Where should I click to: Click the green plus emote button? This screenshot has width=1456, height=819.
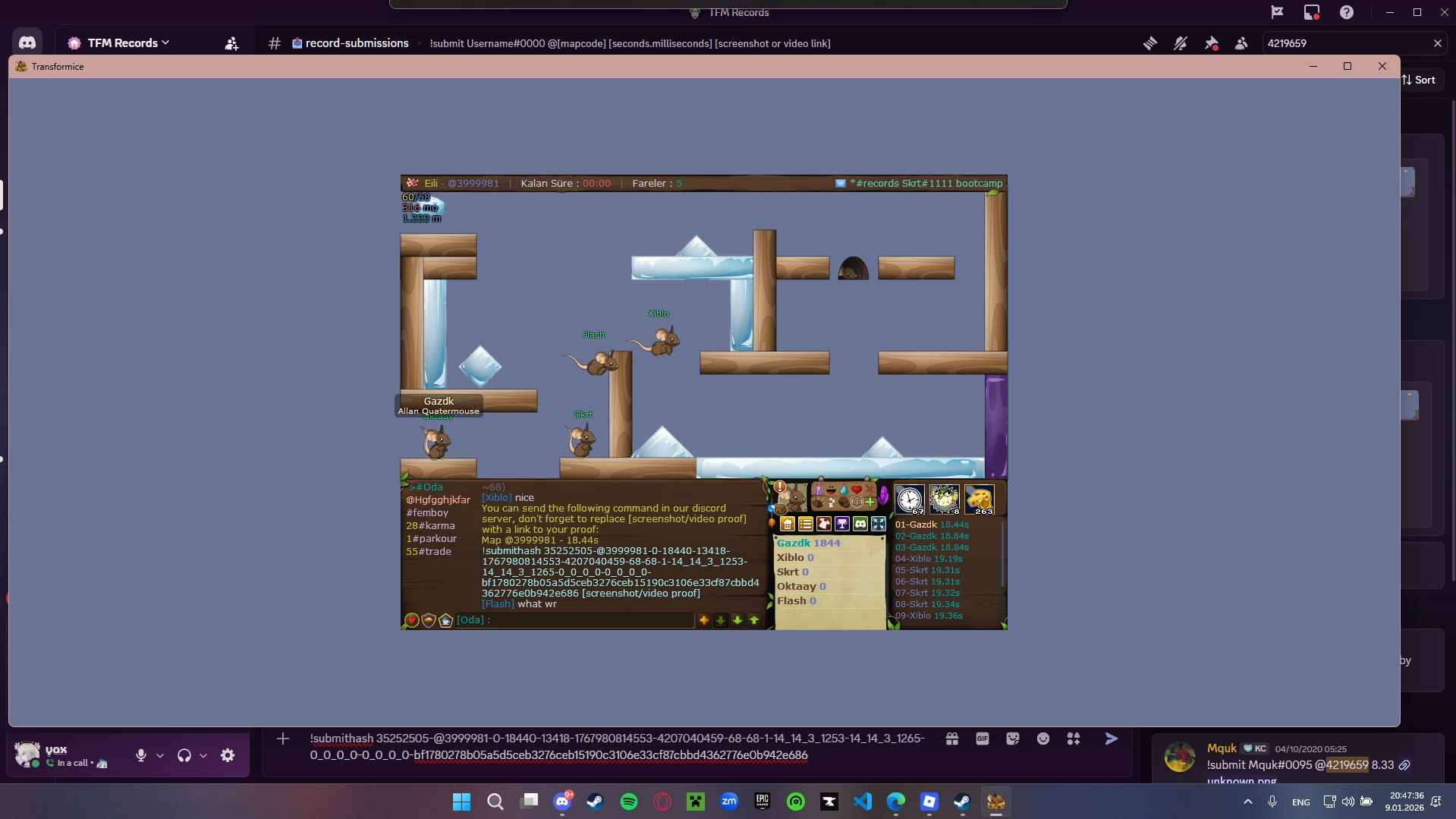pos(870,502)
